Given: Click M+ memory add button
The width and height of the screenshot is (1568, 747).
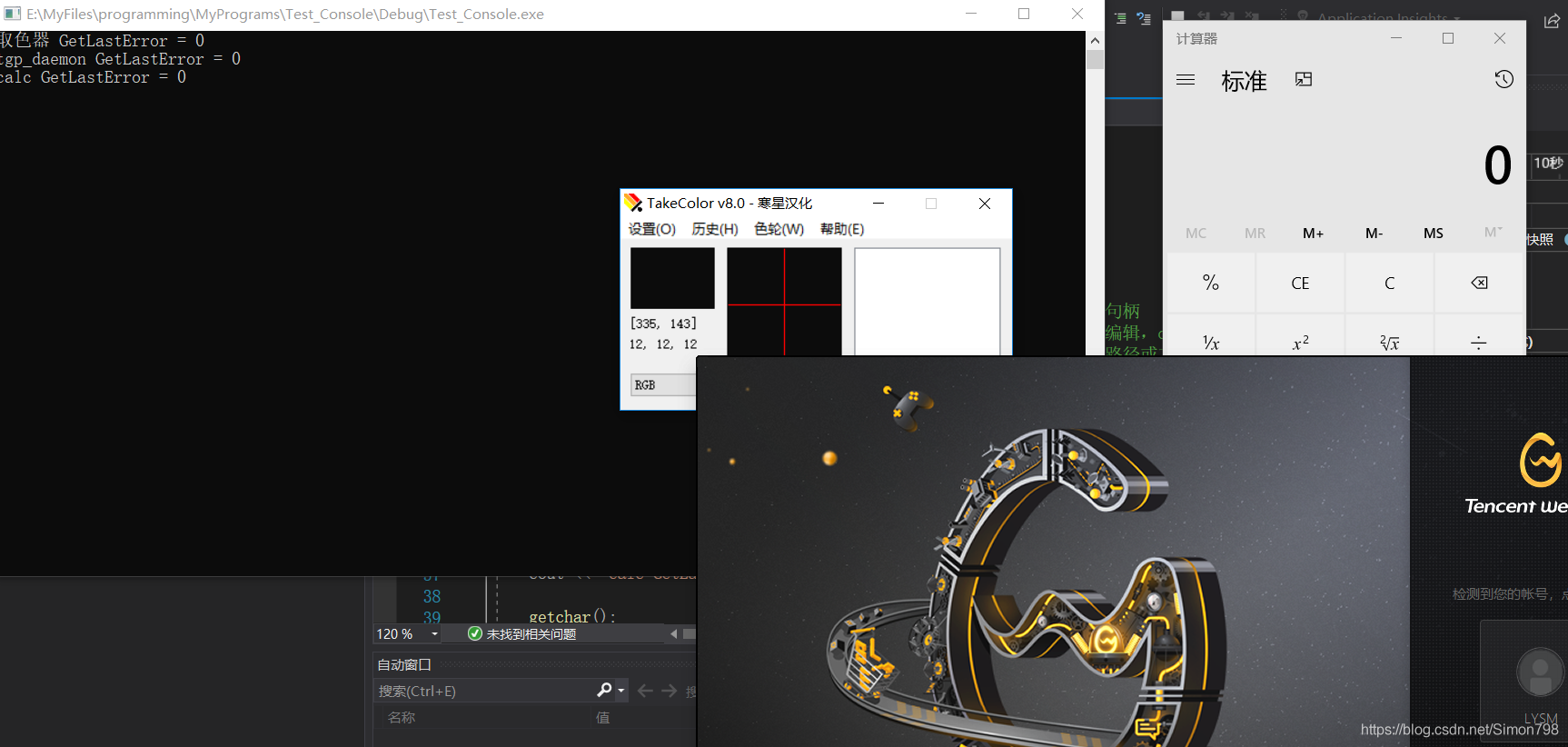Looking at the screenshot, I should coord(1314,234).
